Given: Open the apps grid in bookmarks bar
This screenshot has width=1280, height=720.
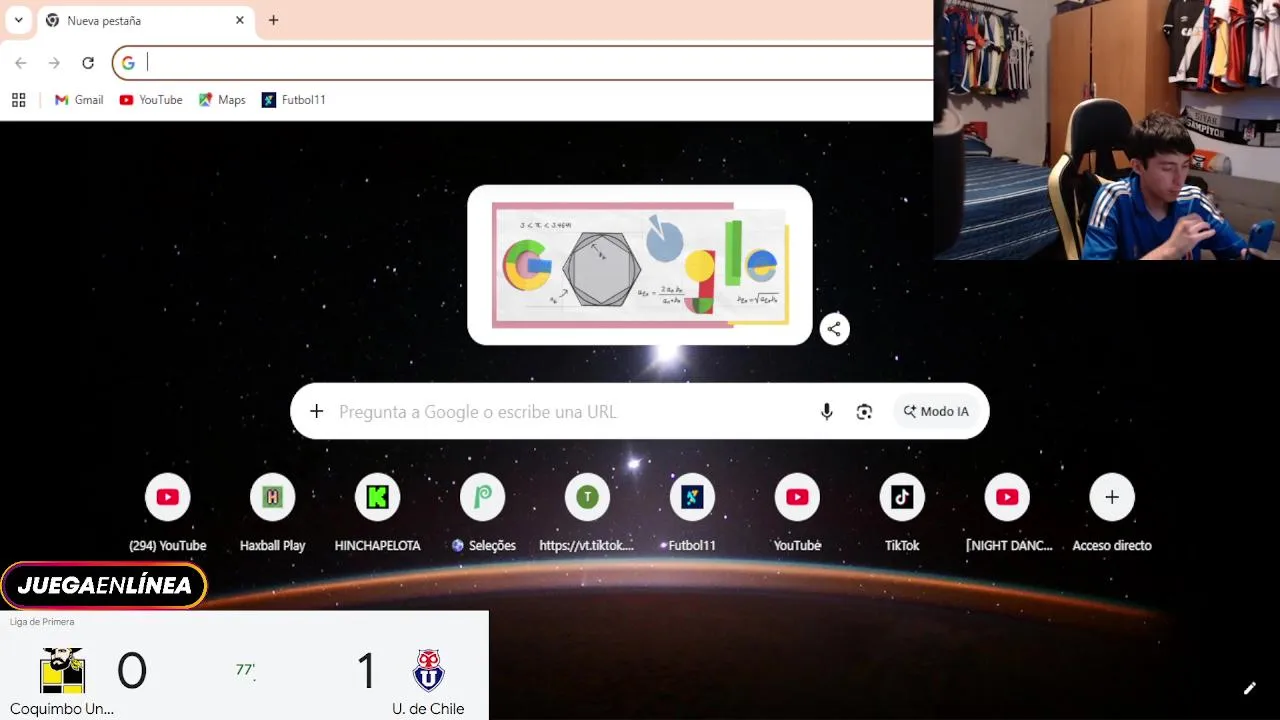Looking at the screenshot, I should 18,100.
